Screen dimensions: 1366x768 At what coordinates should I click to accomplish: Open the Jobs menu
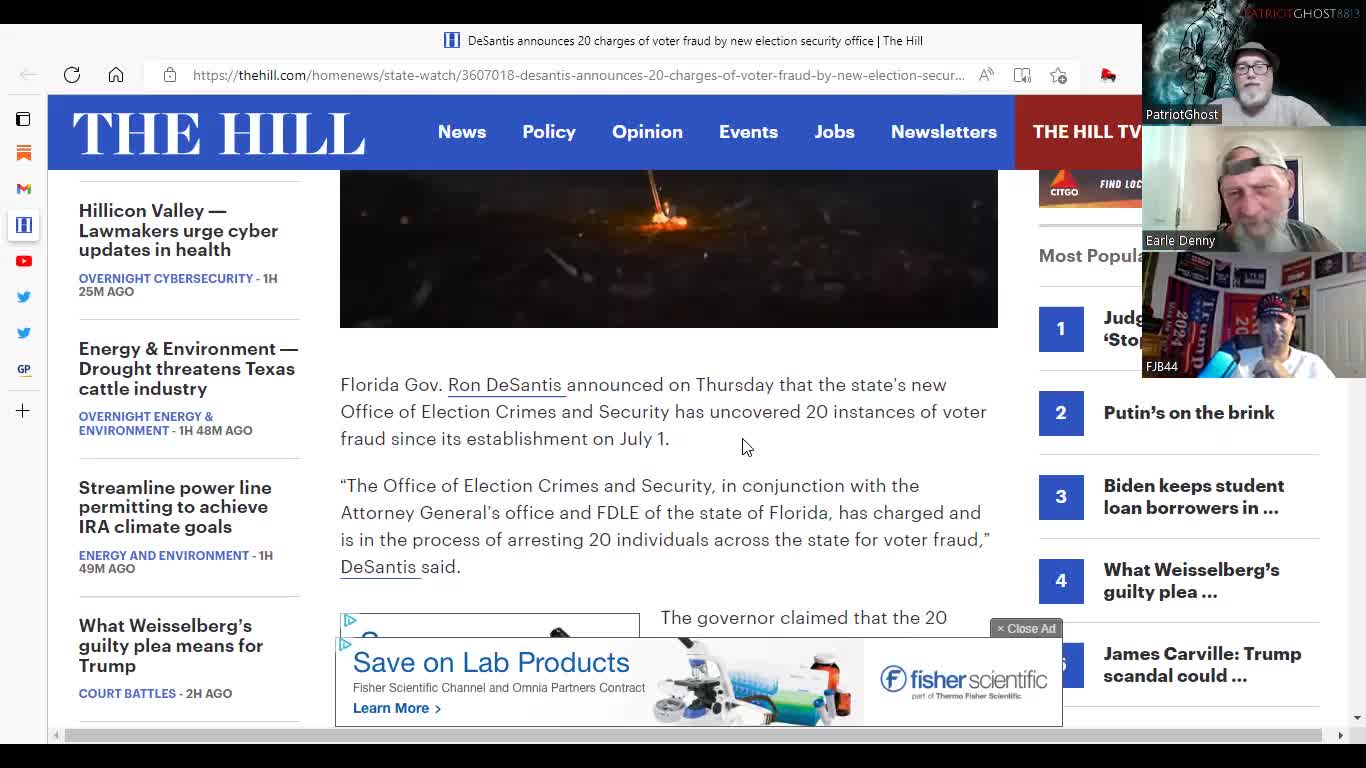pyautogui.click(x=834, y=132)
